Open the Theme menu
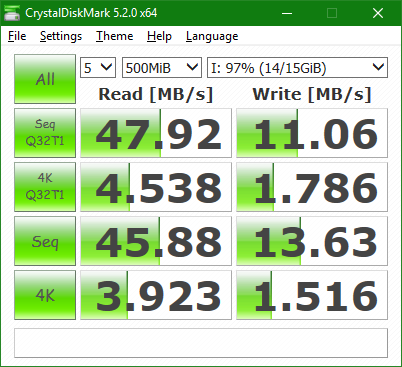 [x=115, y=36]
